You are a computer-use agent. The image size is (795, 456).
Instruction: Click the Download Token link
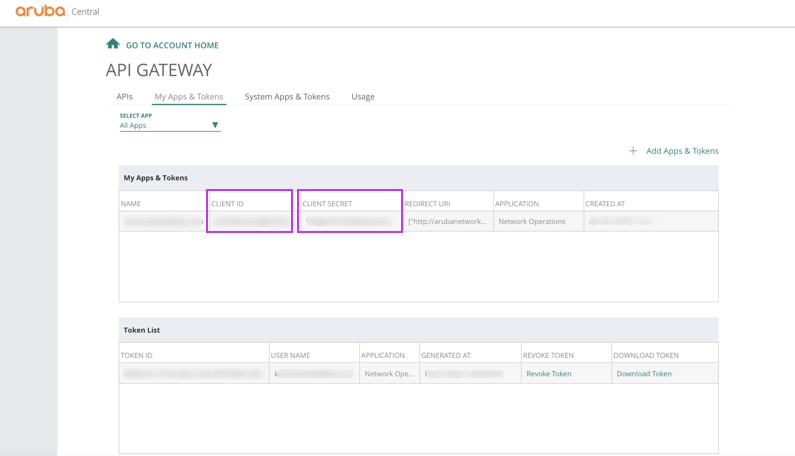pos(644,374)
